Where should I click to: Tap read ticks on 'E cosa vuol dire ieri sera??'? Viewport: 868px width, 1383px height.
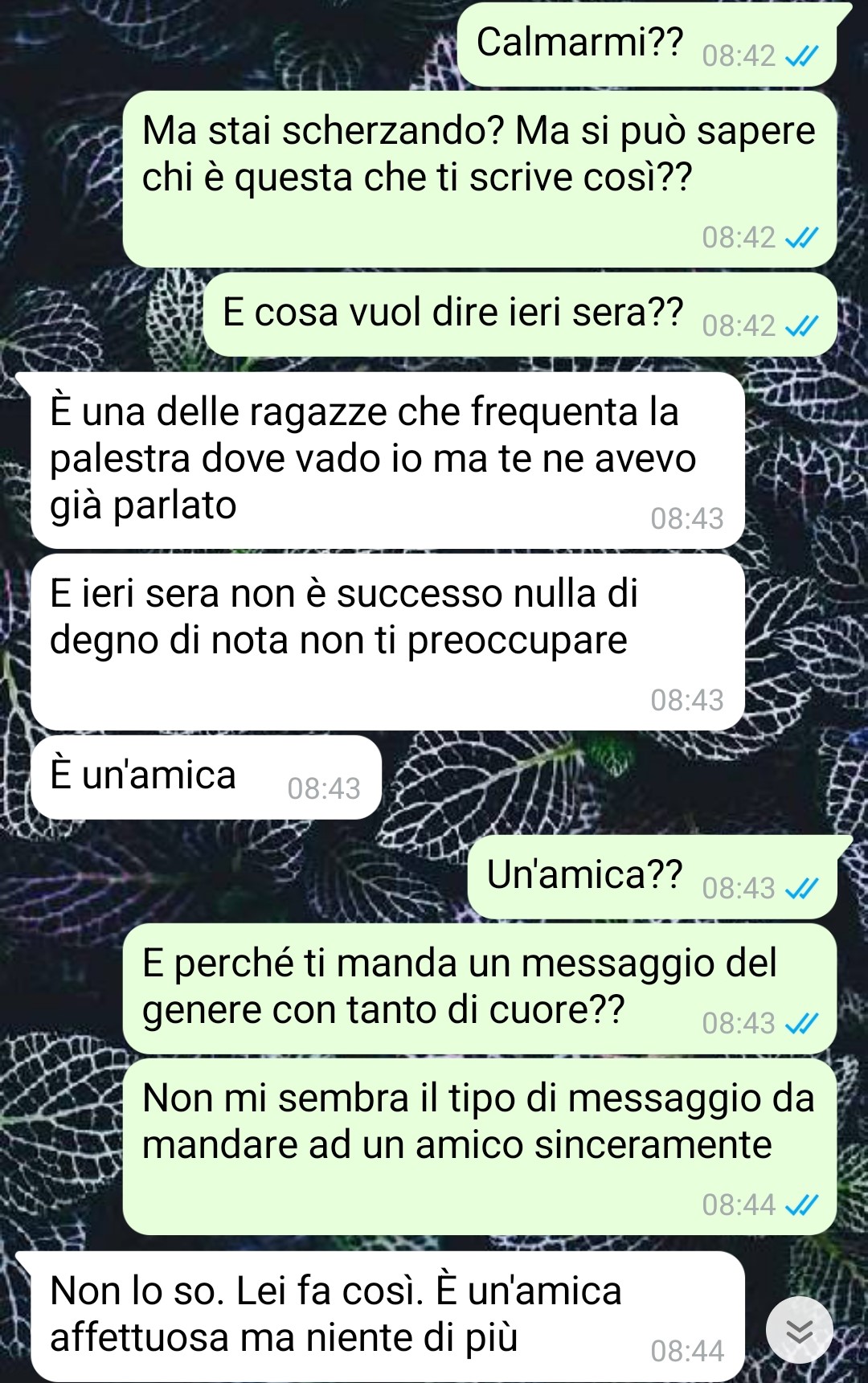pyautogui.click(x=801, y=326)
